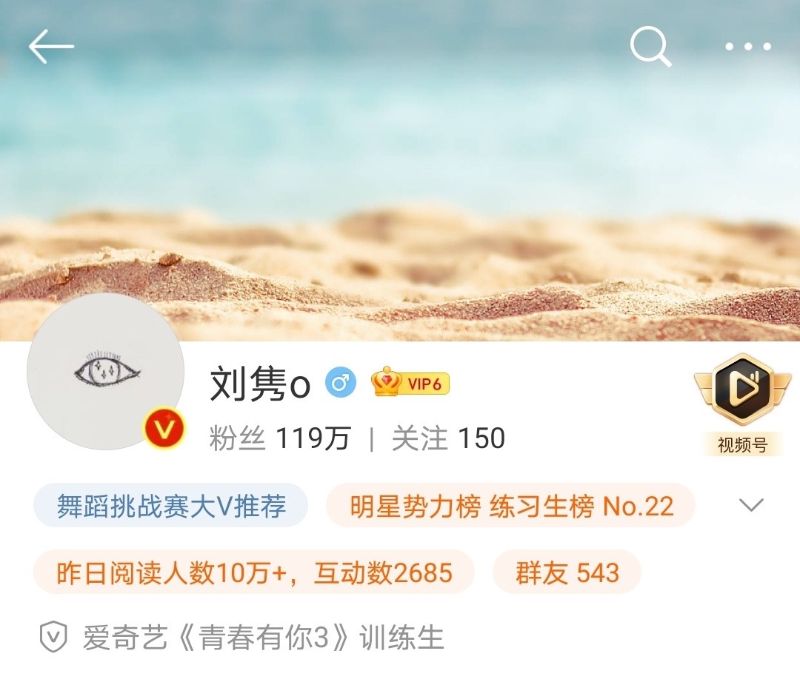Viewport: 800px width, 685px height.
Task: Open 明星势力榜 练习生榜 No.22 ranking tag
Action: [x=511, y=505]
